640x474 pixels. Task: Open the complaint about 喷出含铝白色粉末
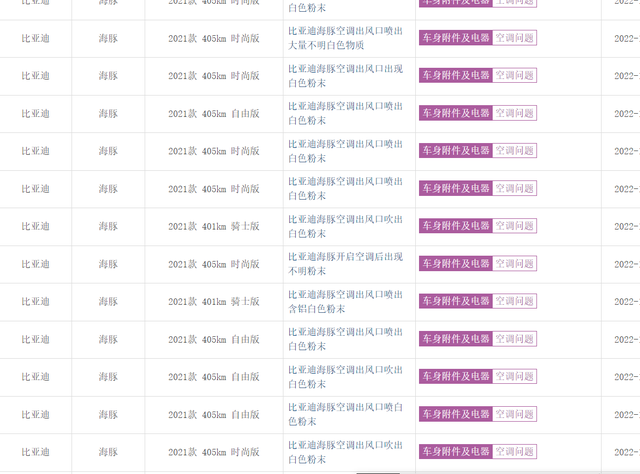click(x=346, y=301)
